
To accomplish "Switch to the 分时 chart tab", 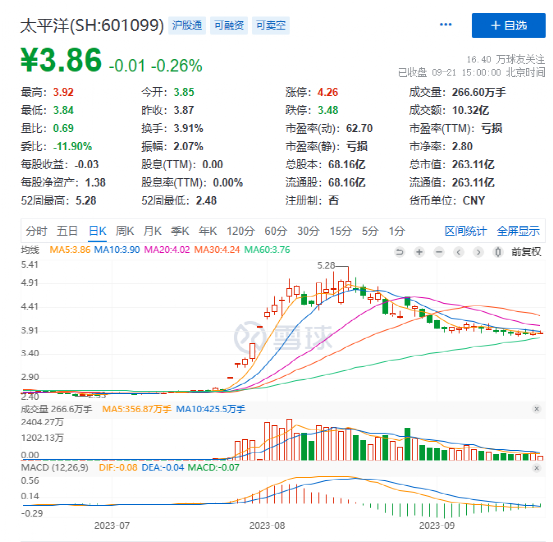I will [x=36, y=231].
